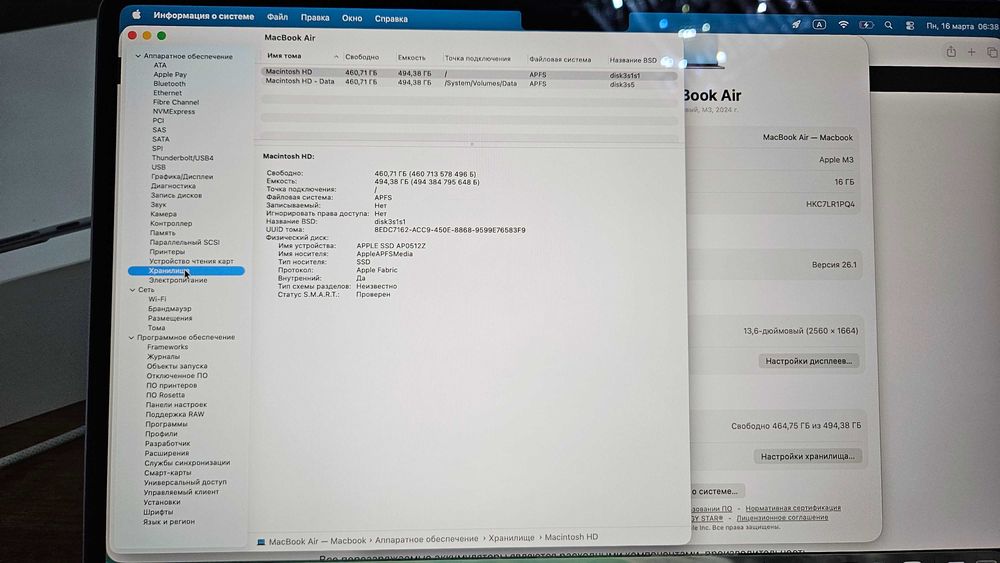Screen dimensions: 1000x563
Task: Open the Файл menu
Action: click(x=277, y=18)
